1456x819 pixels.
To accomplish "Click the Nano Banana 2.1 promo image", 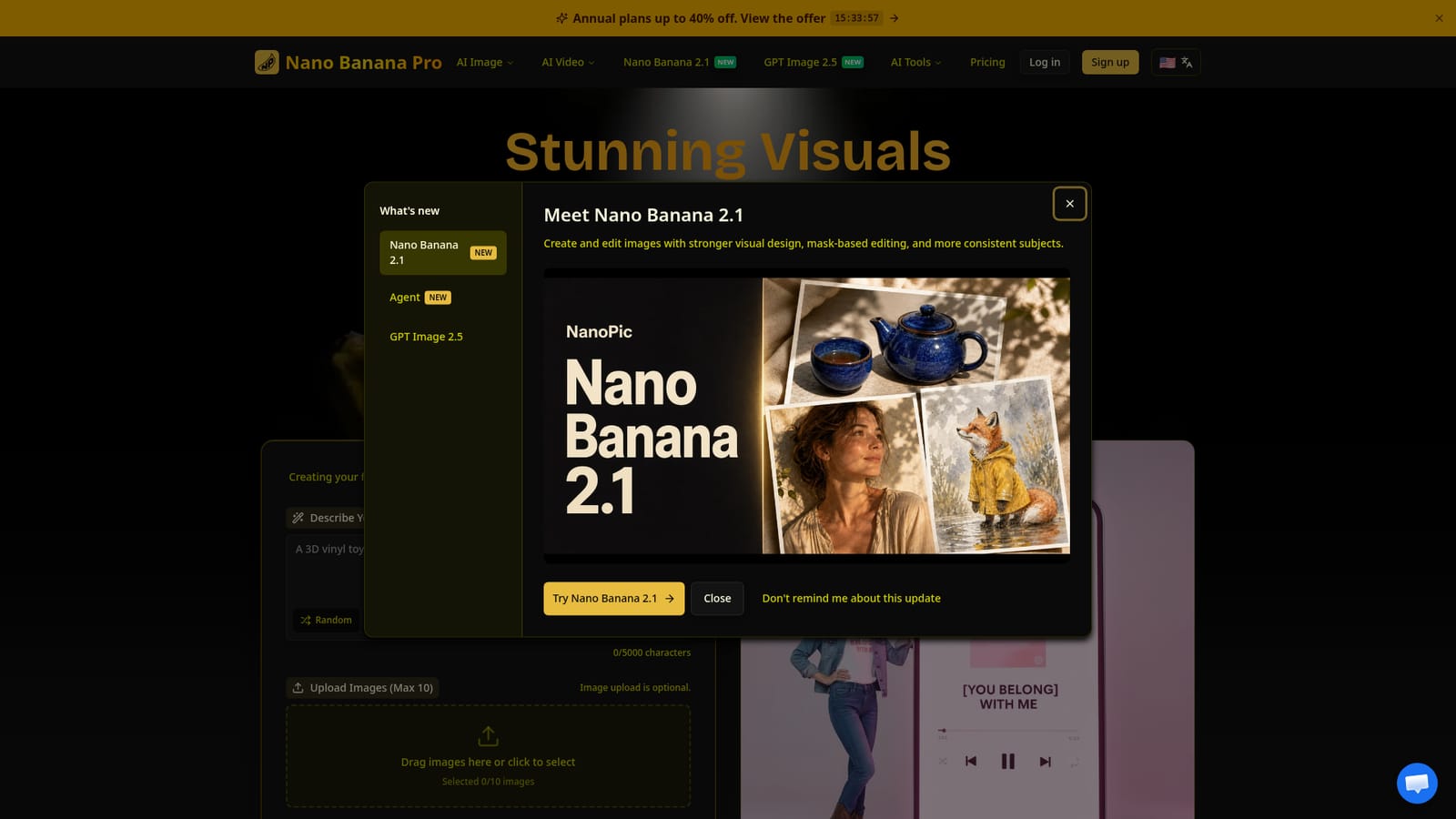I will [807, 416].
